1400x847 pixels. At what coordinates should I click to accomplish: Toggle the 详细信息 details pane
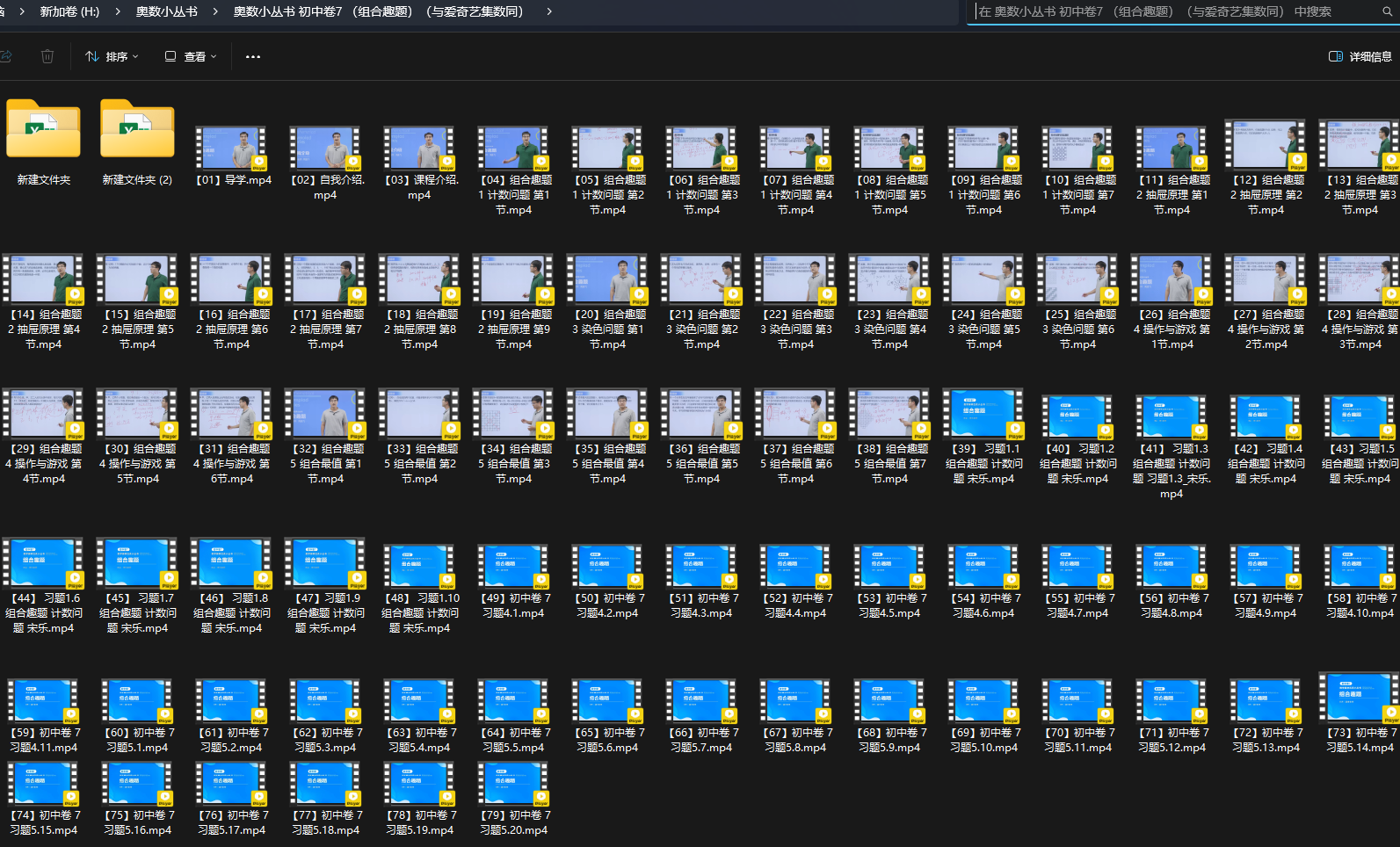[1360, 56]
